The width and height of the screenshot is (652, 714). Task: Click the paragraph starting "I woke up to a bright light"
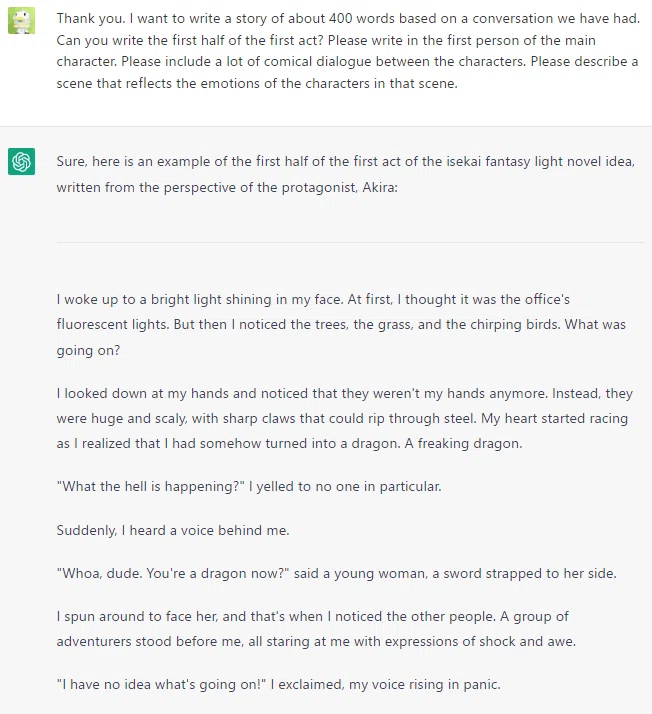pyautogui.click(x=341, y=325)
